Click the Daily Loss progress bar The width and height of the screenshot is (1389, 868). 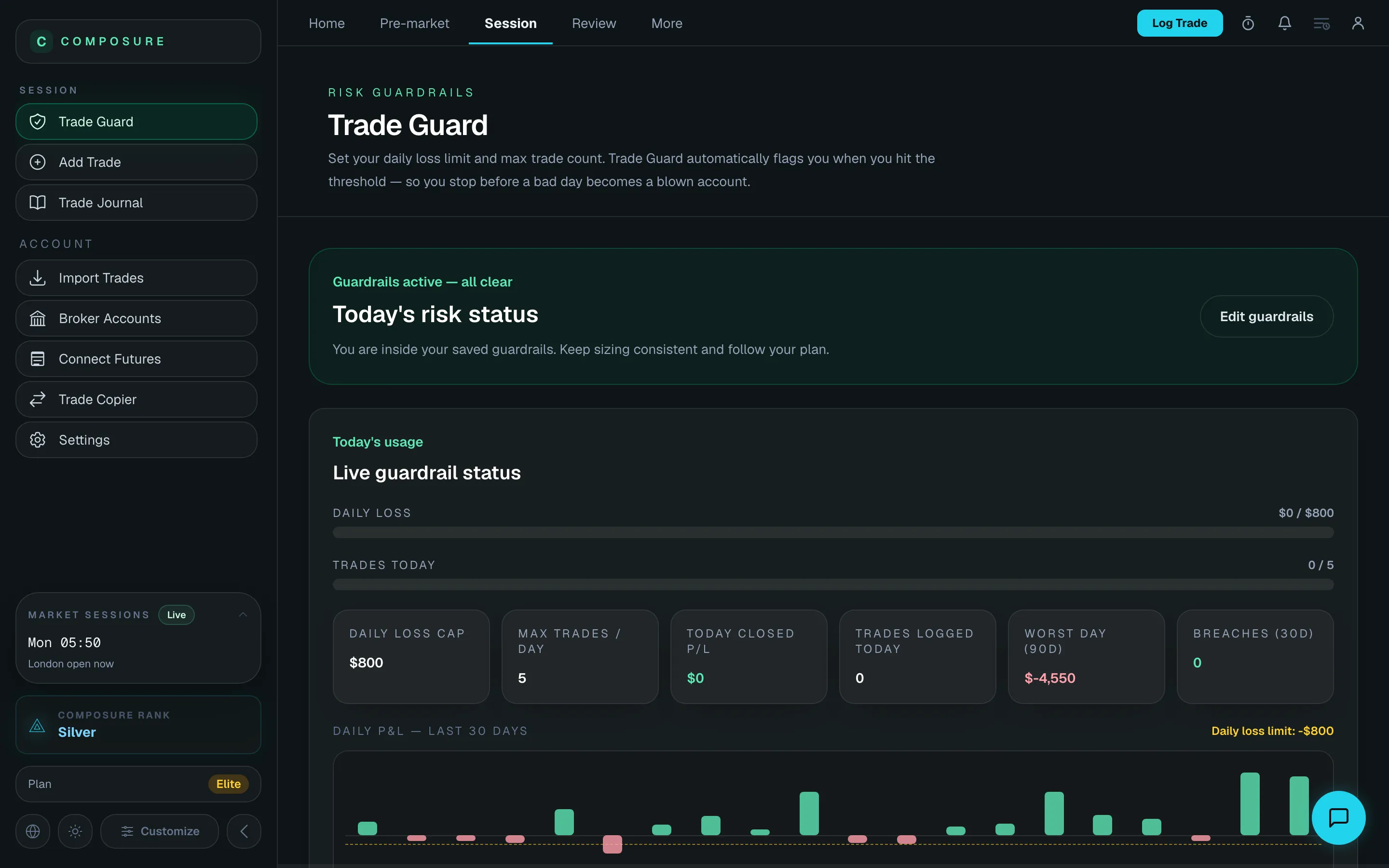tap(833, 533)
